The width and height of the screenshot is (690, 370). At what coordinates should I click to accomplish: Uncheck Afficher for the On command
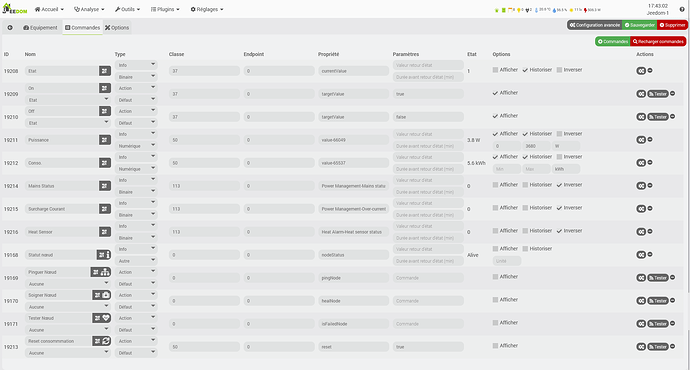coord(495,93)
